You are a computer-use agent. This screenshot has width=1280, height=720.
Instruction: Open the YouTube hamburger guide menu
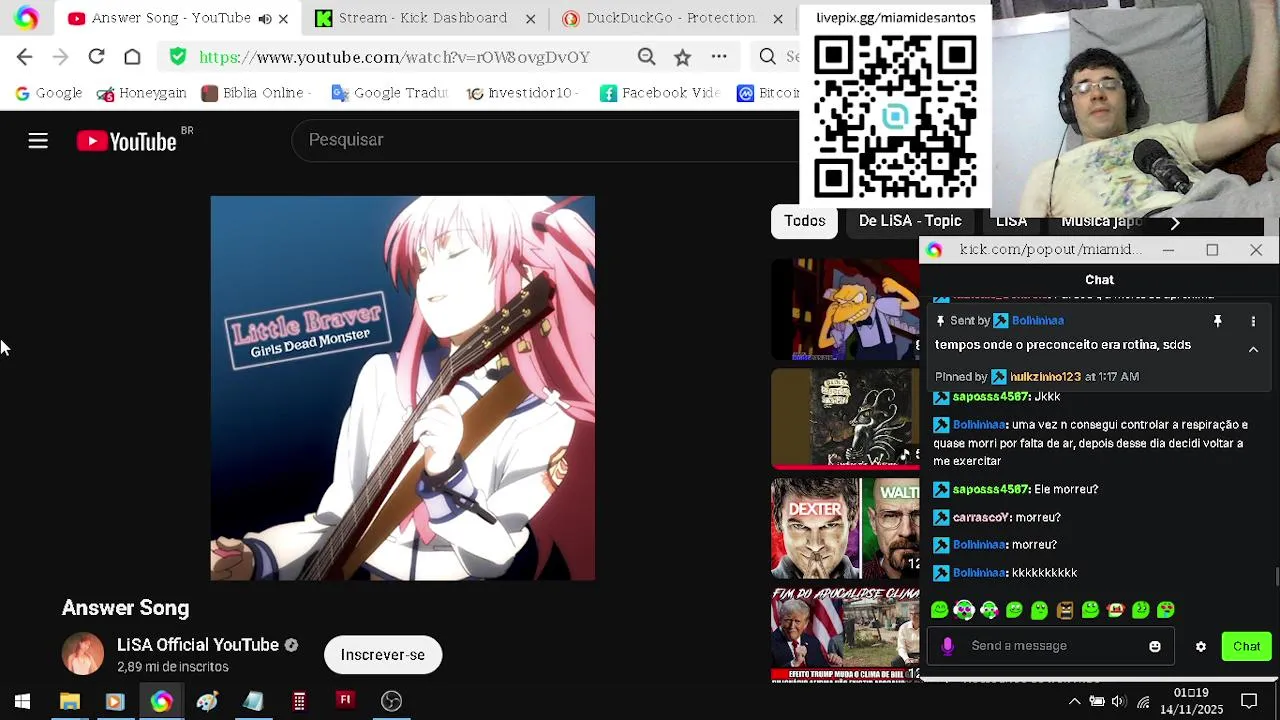(x=38, y=141)
